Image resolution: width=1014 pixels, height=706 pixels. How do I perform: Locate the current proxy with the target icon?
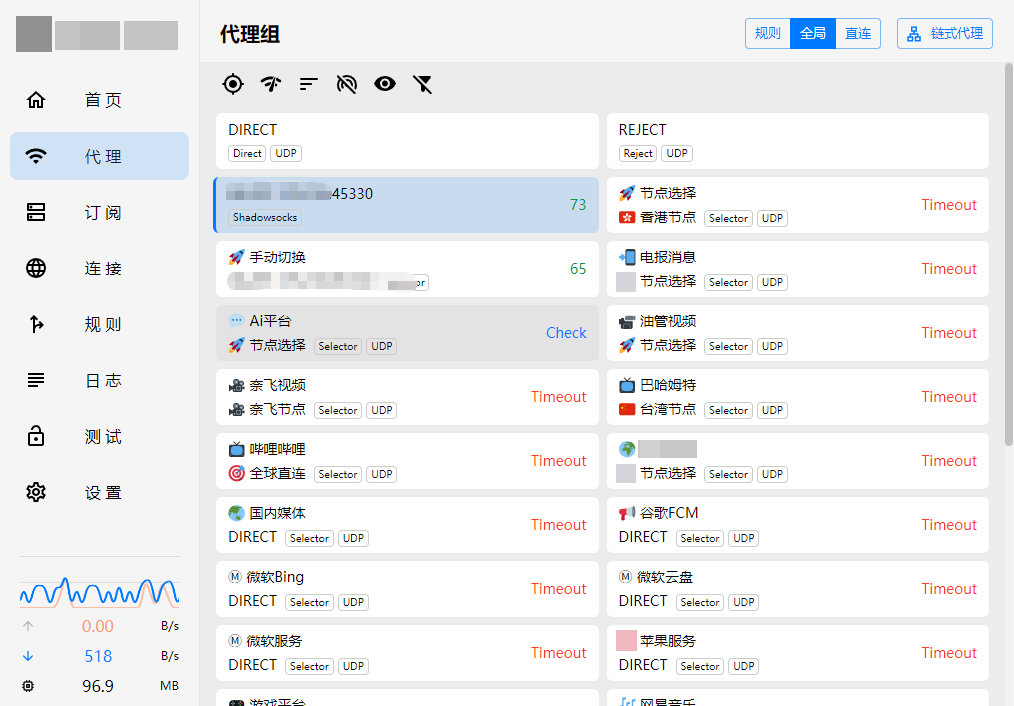point(233,84)
